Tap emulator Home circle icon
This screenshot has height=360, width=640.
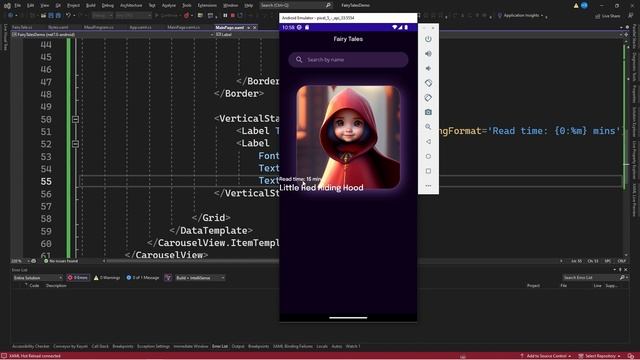(x=428, y=156)
